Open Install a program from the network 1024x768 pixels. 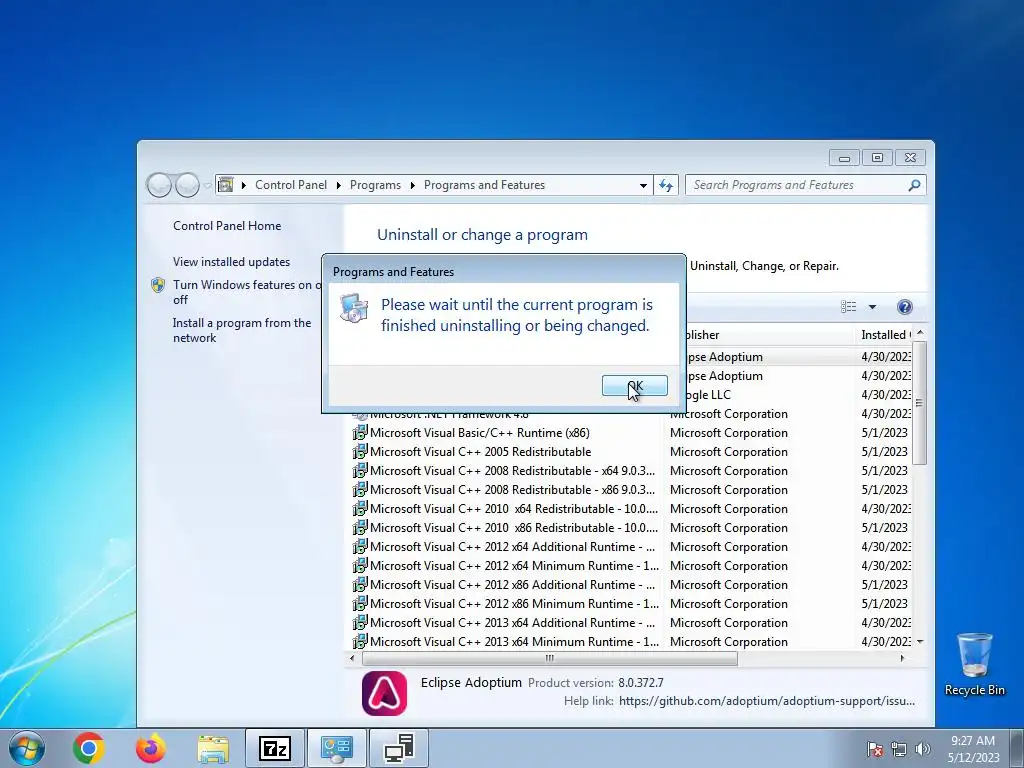(242, 330)
